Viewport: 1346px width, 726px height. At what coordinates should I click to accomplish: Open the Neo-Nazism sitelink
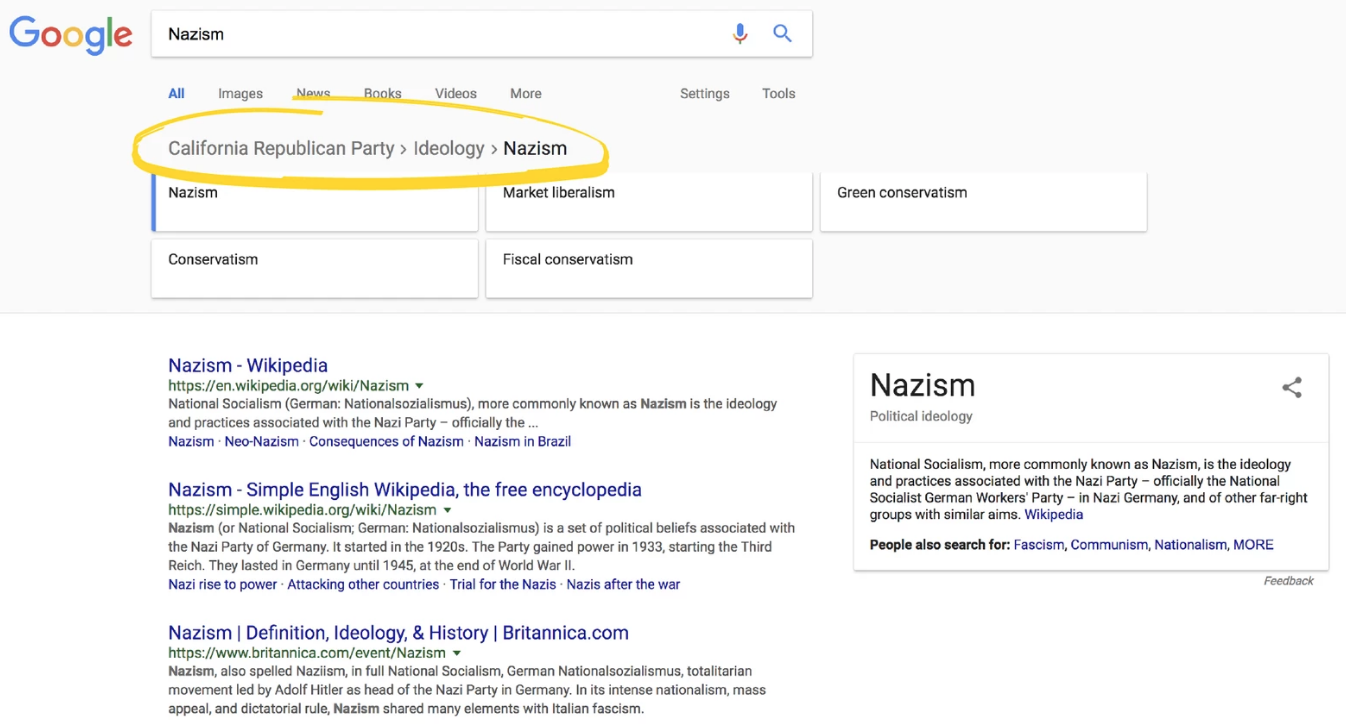[x=261, y=441]
